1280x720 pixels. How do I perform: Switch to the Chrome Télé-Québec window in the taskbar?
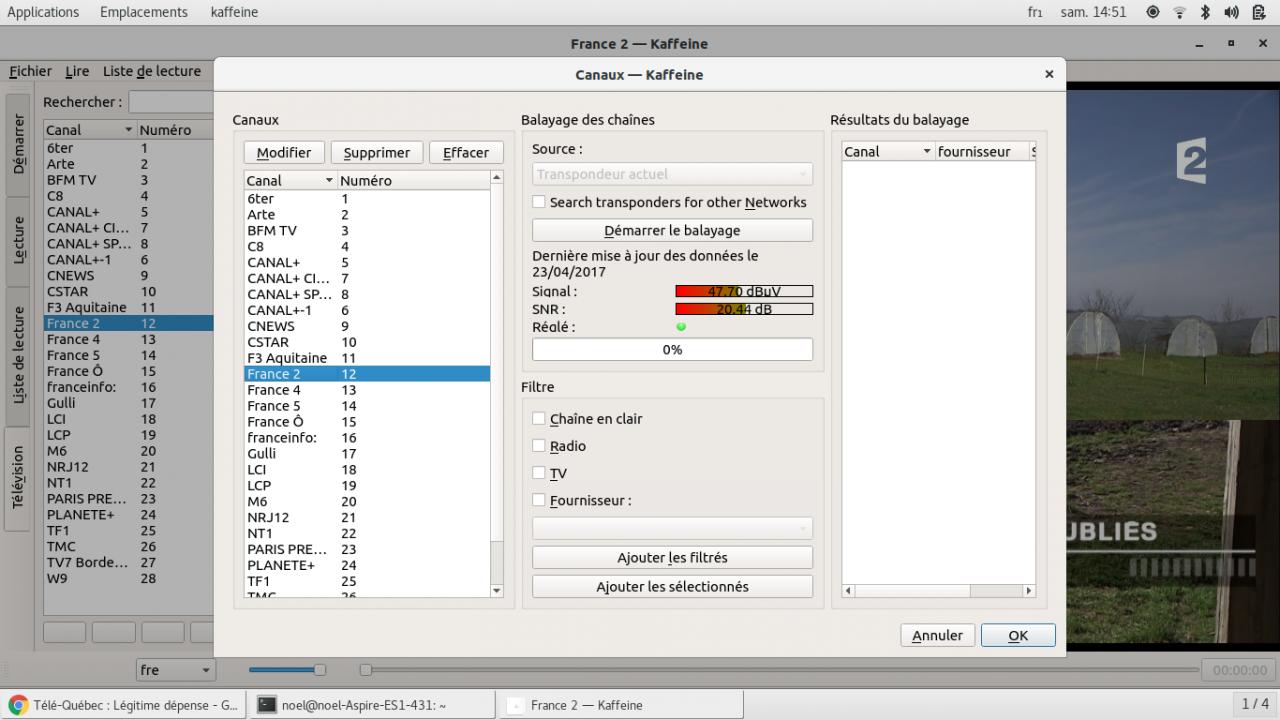click(124, 705)
